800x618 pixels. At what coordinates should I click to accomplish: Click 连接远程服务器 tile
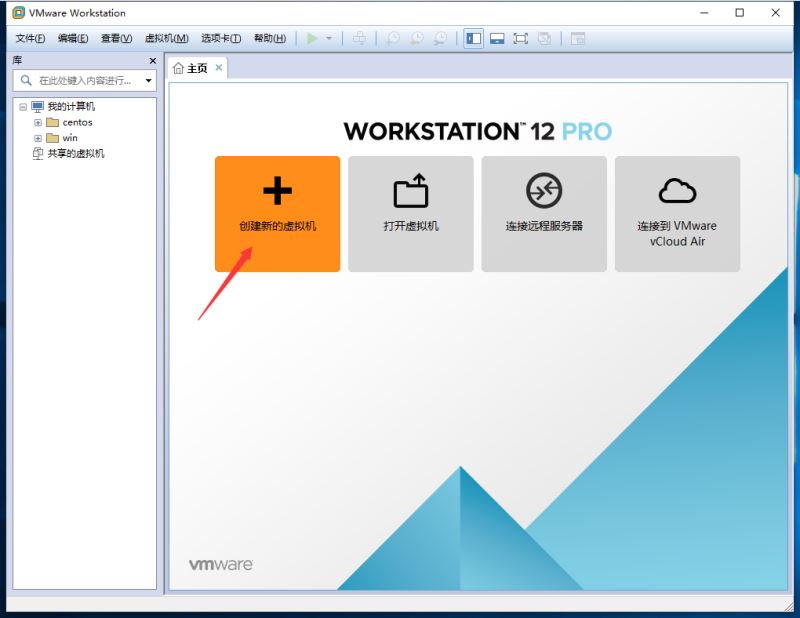point(544,213)
